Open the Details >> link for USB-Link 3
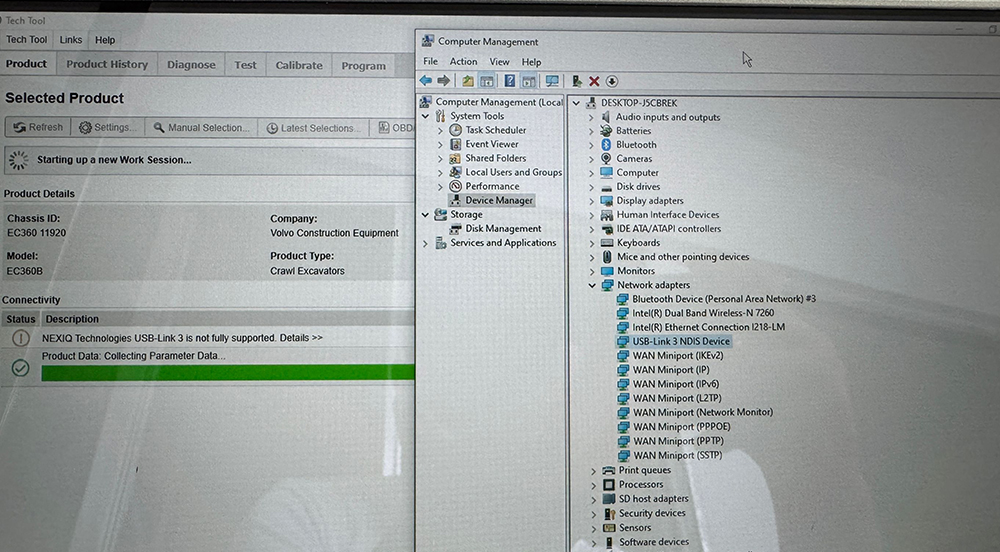 pyautogui.click(x=301, y=338)
